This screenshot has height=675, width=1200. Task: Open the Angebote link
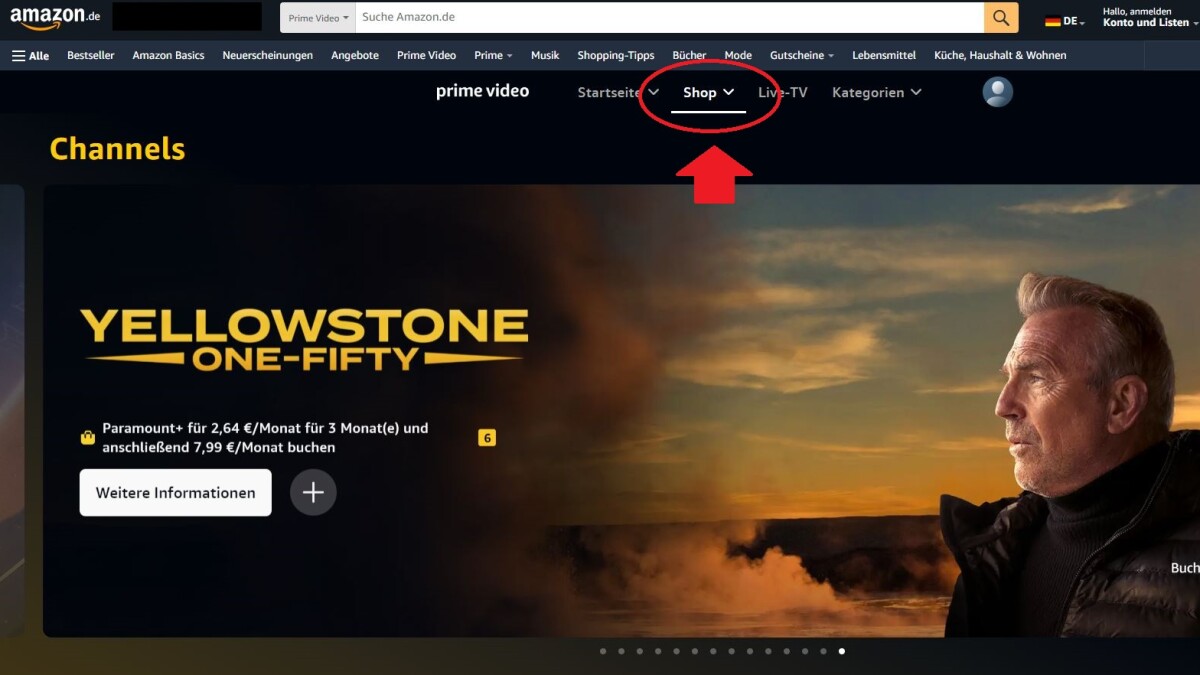(355, 56)
